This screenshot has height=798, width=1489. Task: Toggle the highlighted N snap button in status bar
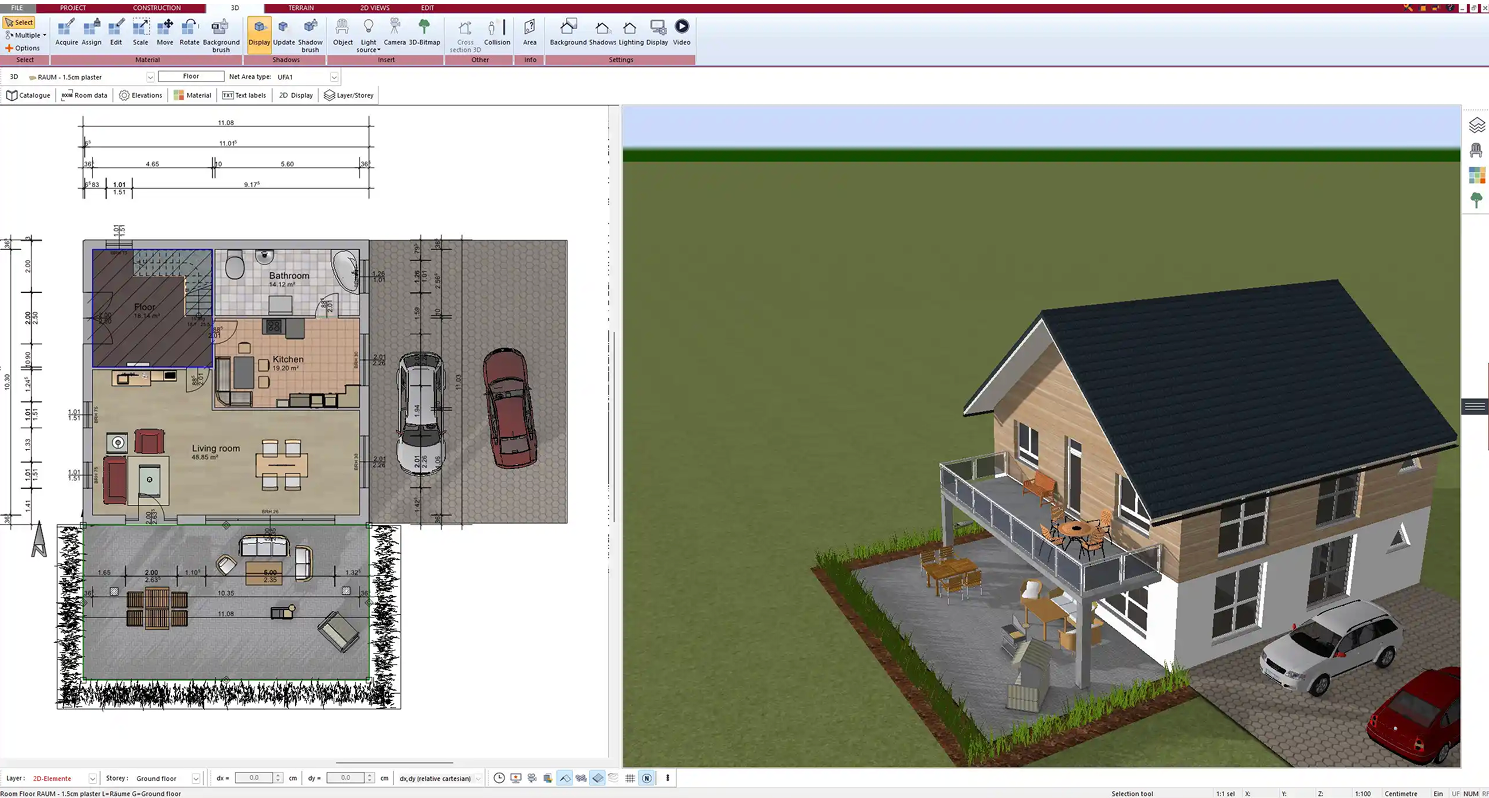coord(647,778)
